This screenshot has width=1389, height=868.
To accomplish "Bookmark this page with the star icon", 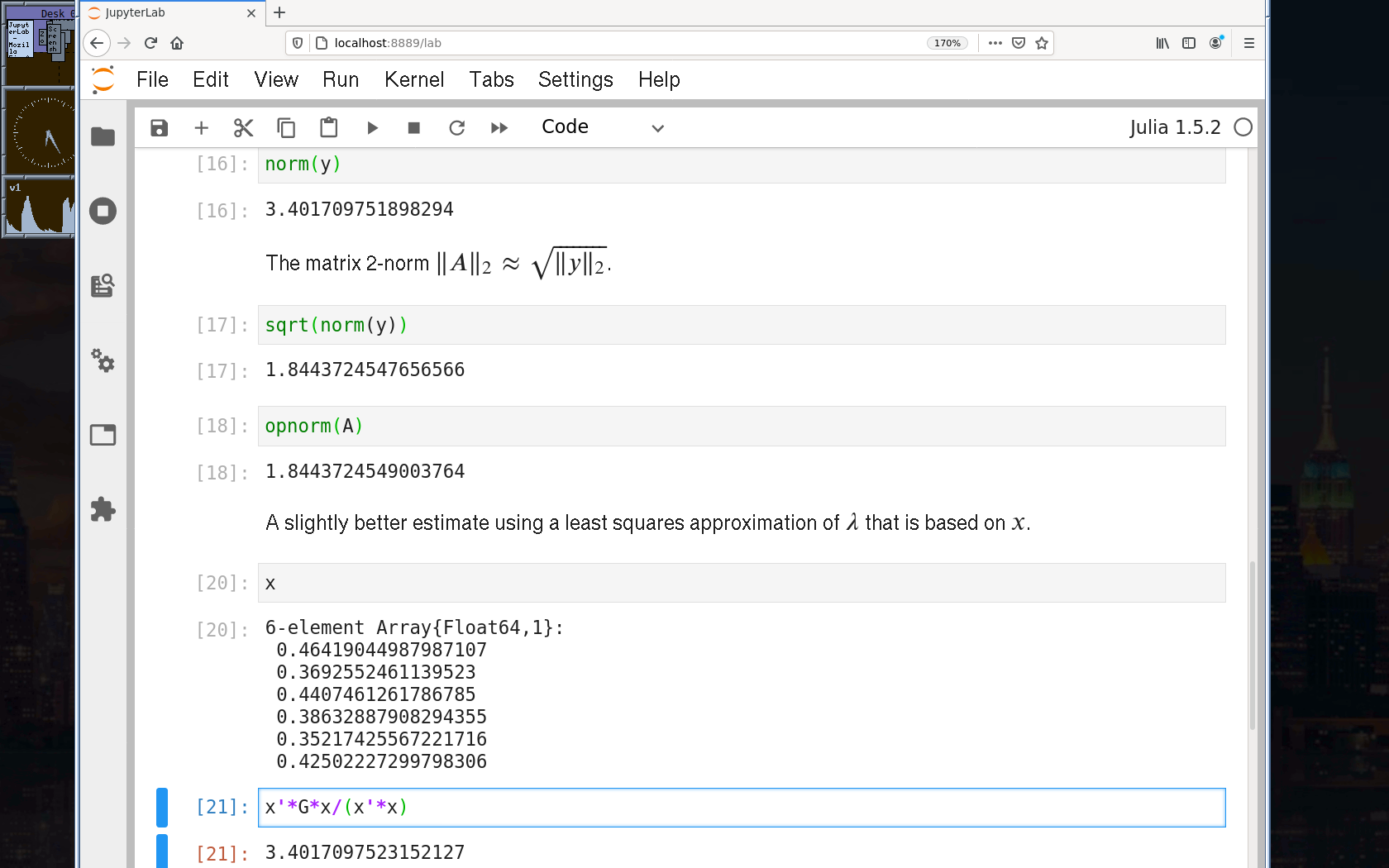I will click(x=1042, y=43).
